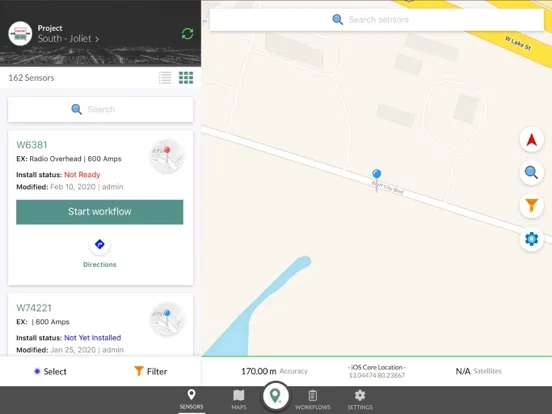The width and height of the screenshot is (552, 414).
Task: Go to the Workflows tab
Action: 313,400
